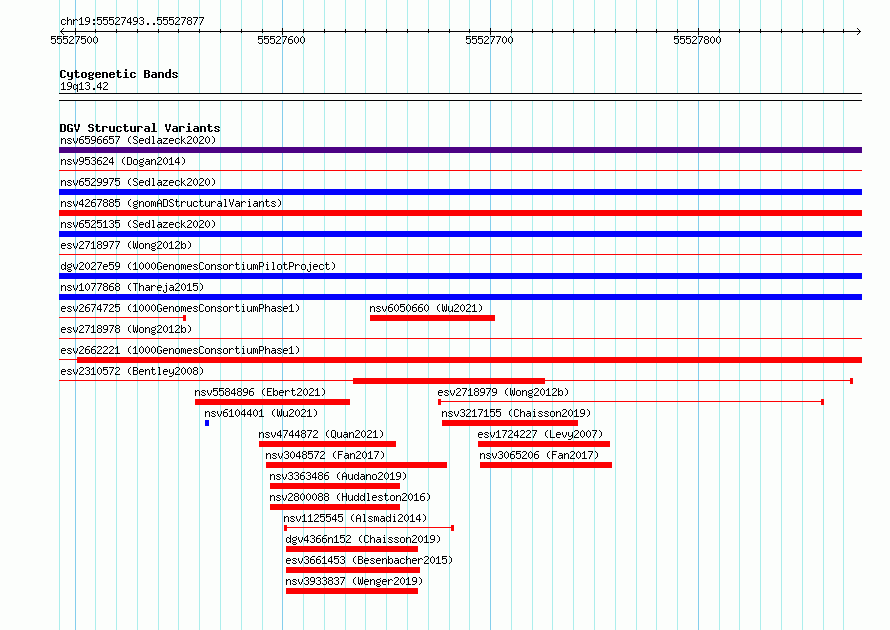The width and height of the screenshot is (890, 630).
Task: Click the red esv3661453 Besenbacher2015 bar
Action: pyautogui.click(x=353, y=570)
